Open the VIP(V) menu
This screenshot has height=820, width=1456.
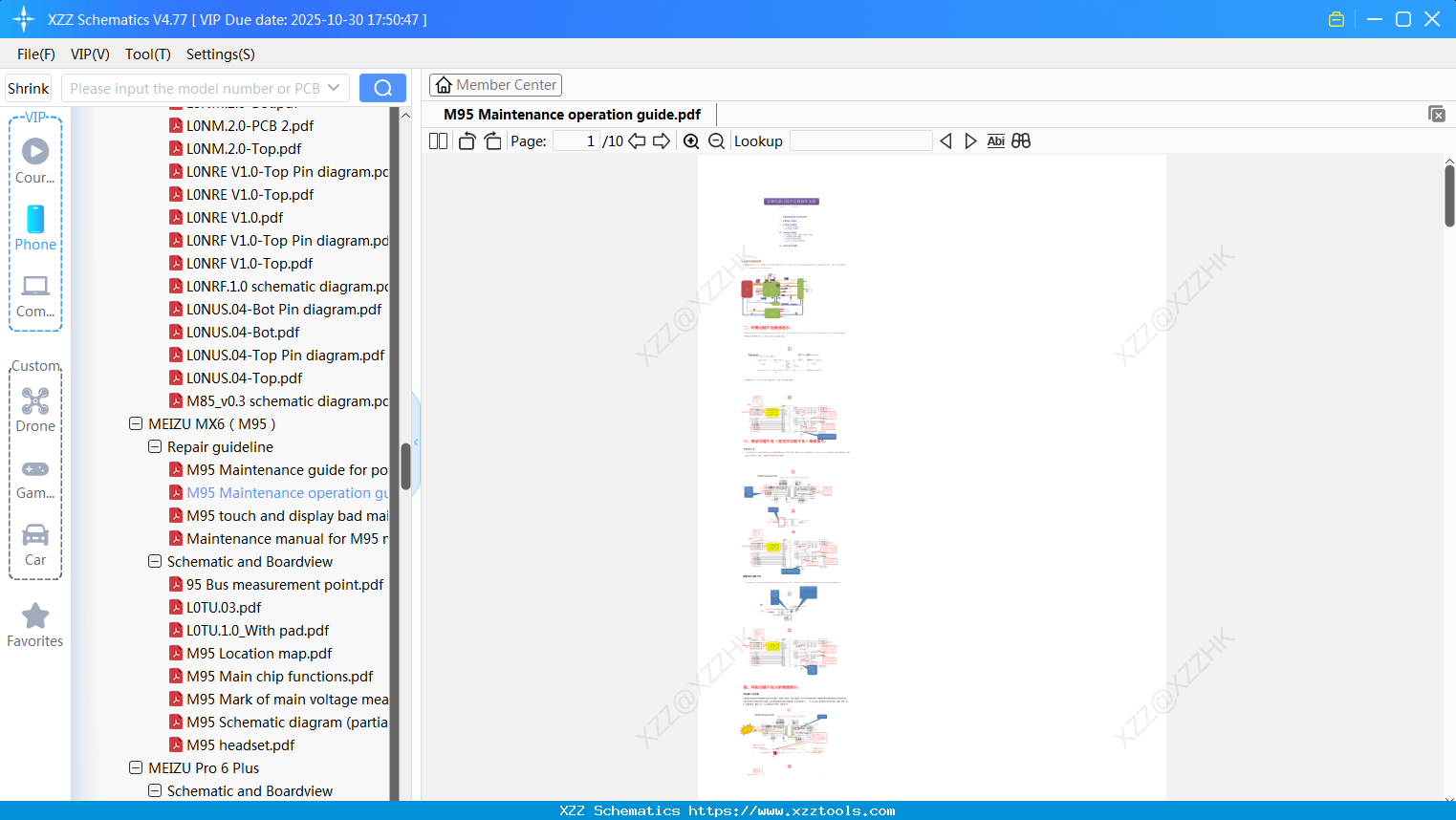tap(90, 54)
